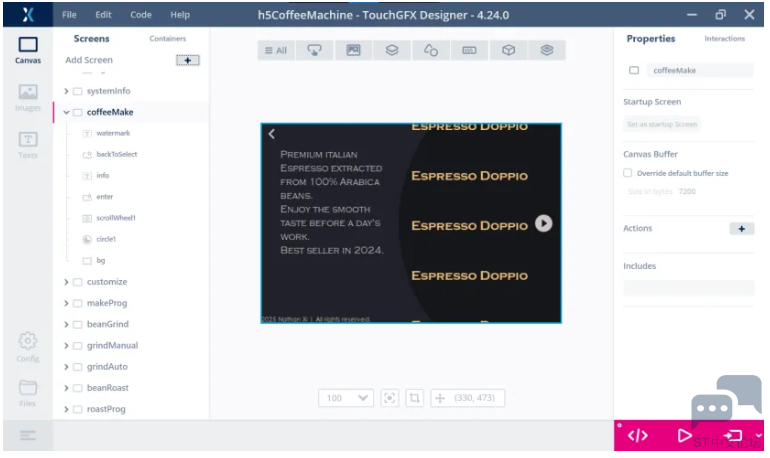Click the TouchGFX logo icon
Image resolution: width=770 pixels, height=458 pixels.
pyautogui.click(x=28, y=15)
